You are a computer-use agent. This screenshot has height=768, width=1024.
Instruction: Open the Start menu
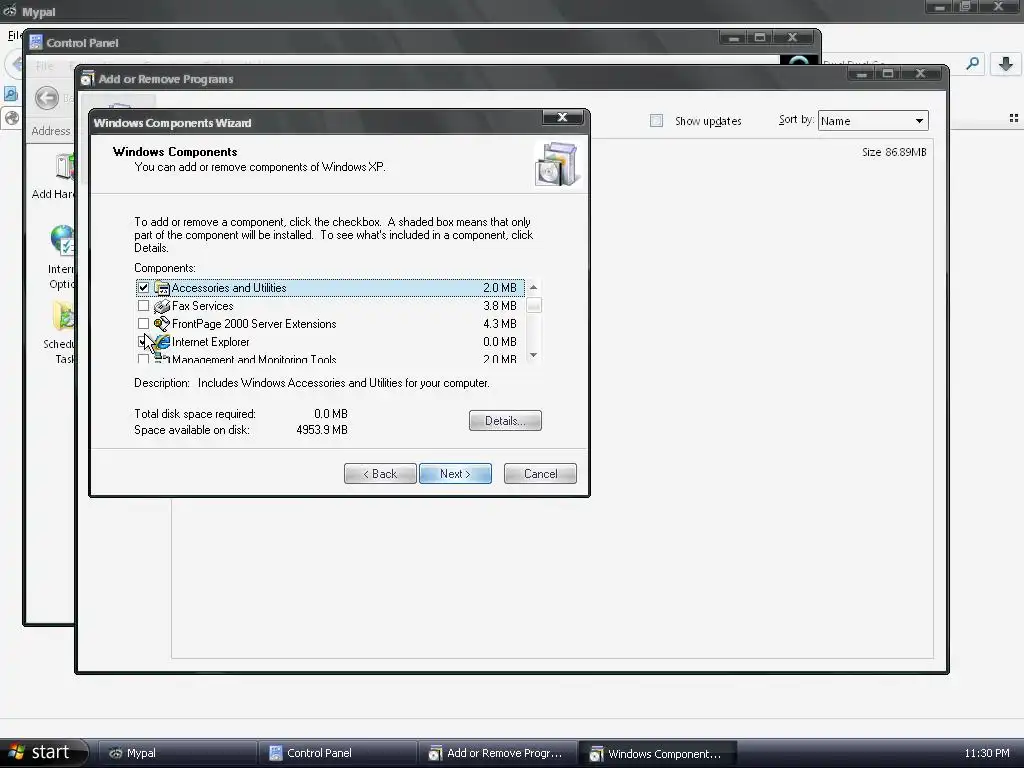(x=42, y=752)
